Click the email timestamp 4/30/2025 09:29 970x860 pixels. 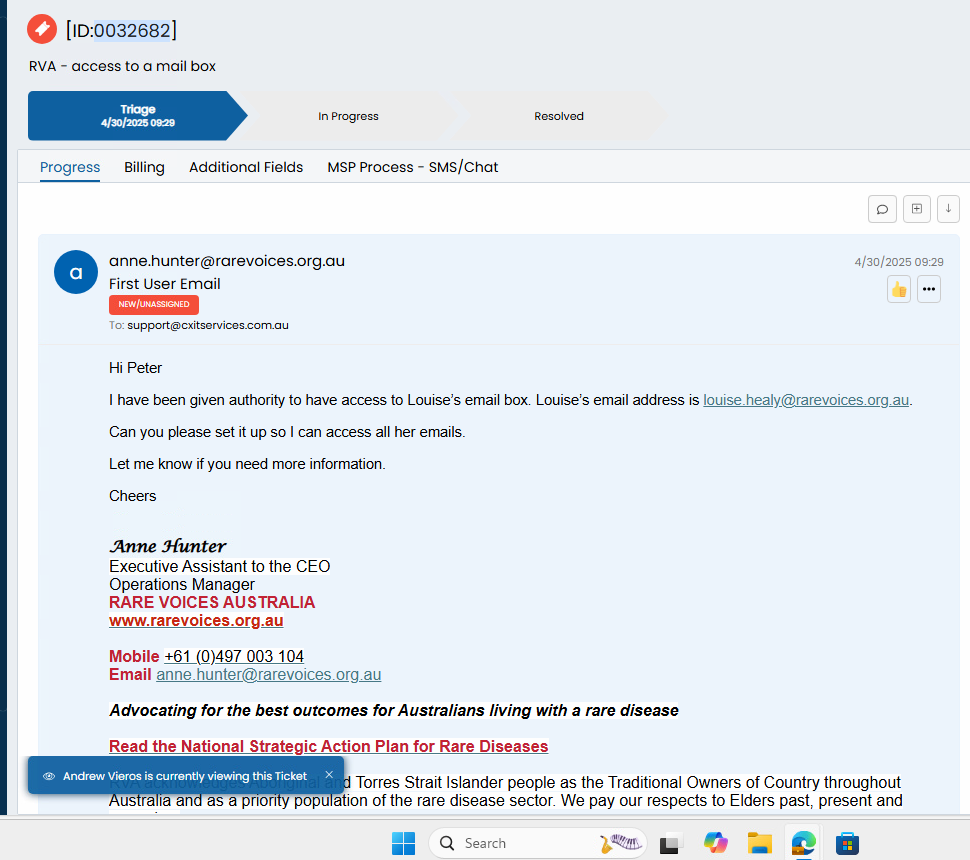click(899, 262)
